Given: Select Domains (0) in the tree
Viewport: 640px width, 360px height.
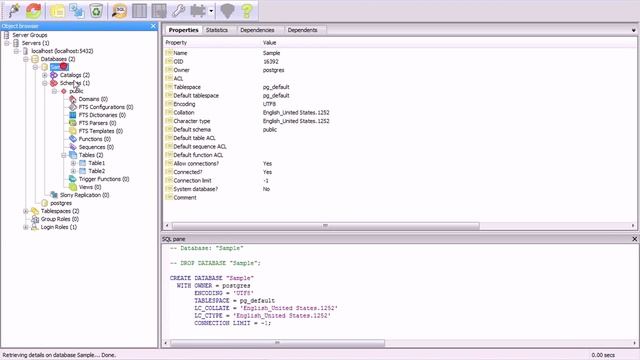Looking at the screenshot, I should pyautogui.click(x=93, y=99).
